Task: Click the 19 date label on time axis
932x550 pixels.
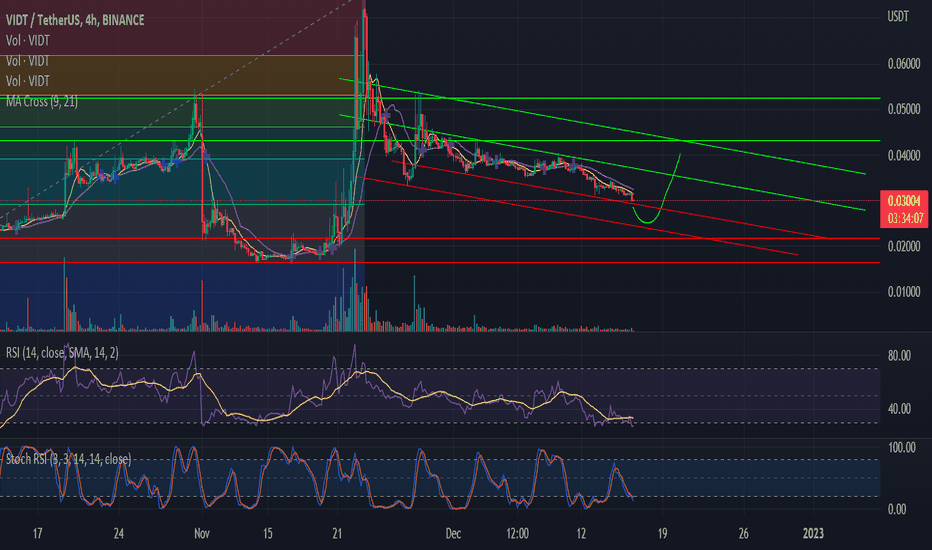Action: 662,533
